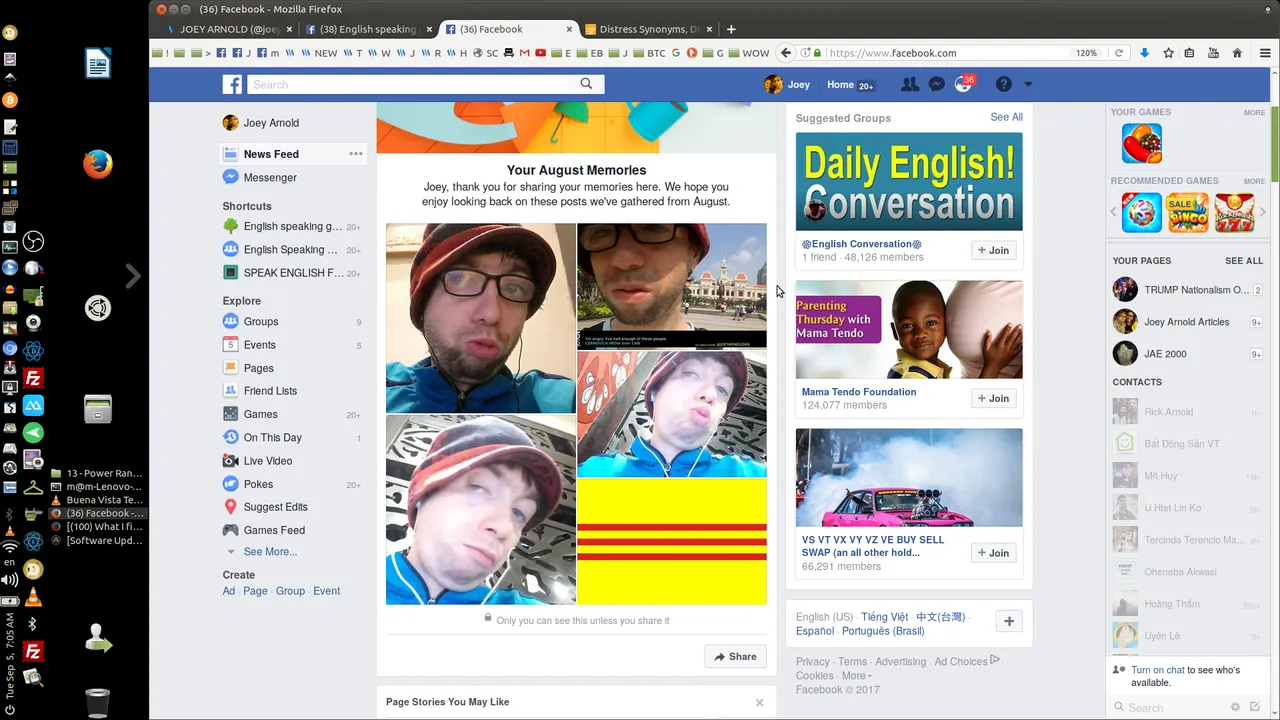Click Firefox back arrow button
Viewport: 1280px width, 720px height.
[787, 53]
